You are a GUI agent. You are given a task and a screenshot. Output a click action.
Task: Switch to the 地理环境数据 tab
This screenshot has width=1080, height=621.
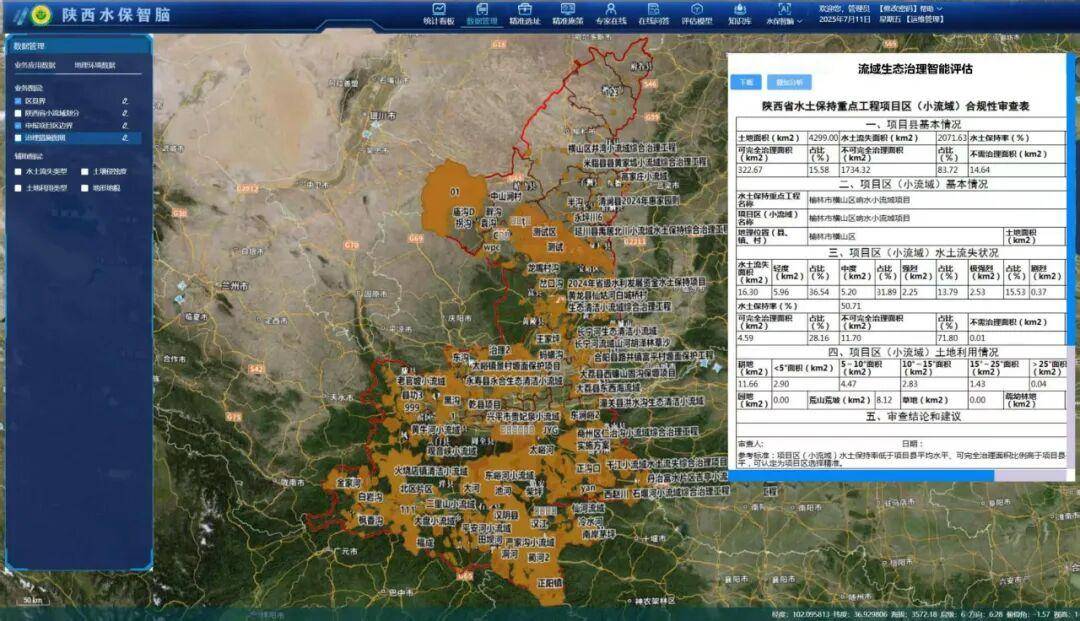click(x=95, y=65)
